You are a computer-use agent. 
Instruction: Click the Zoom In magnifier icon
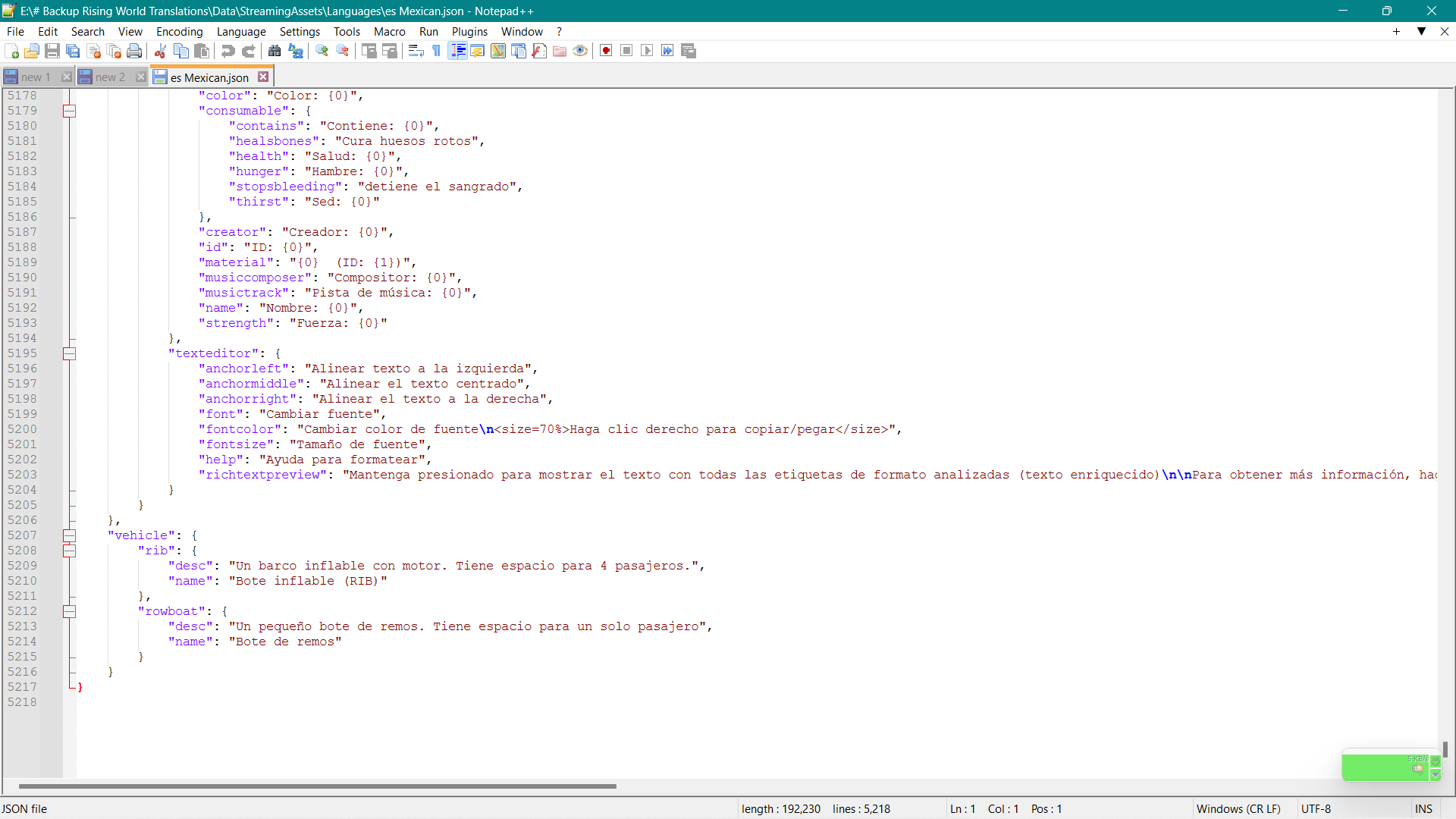[x=322, y=51]
